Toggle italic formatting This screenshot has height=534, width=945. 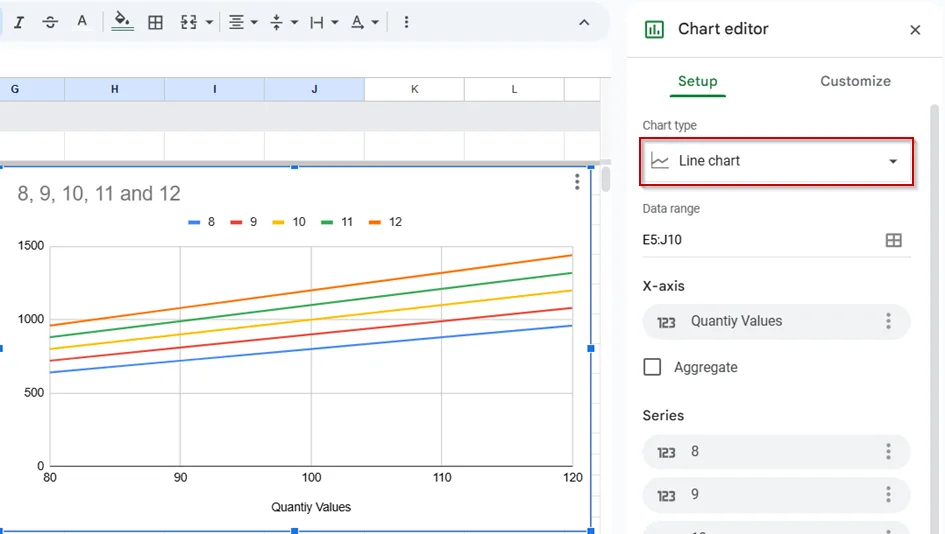pyautogui.click(x=19, y=22)
